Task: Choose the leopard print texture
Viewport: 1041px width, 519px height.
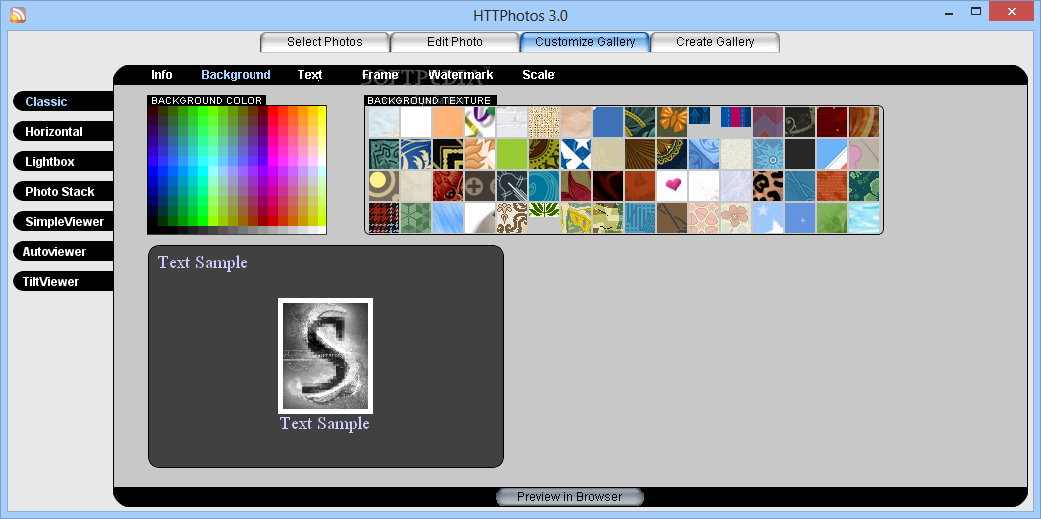Action: point(769,186)
